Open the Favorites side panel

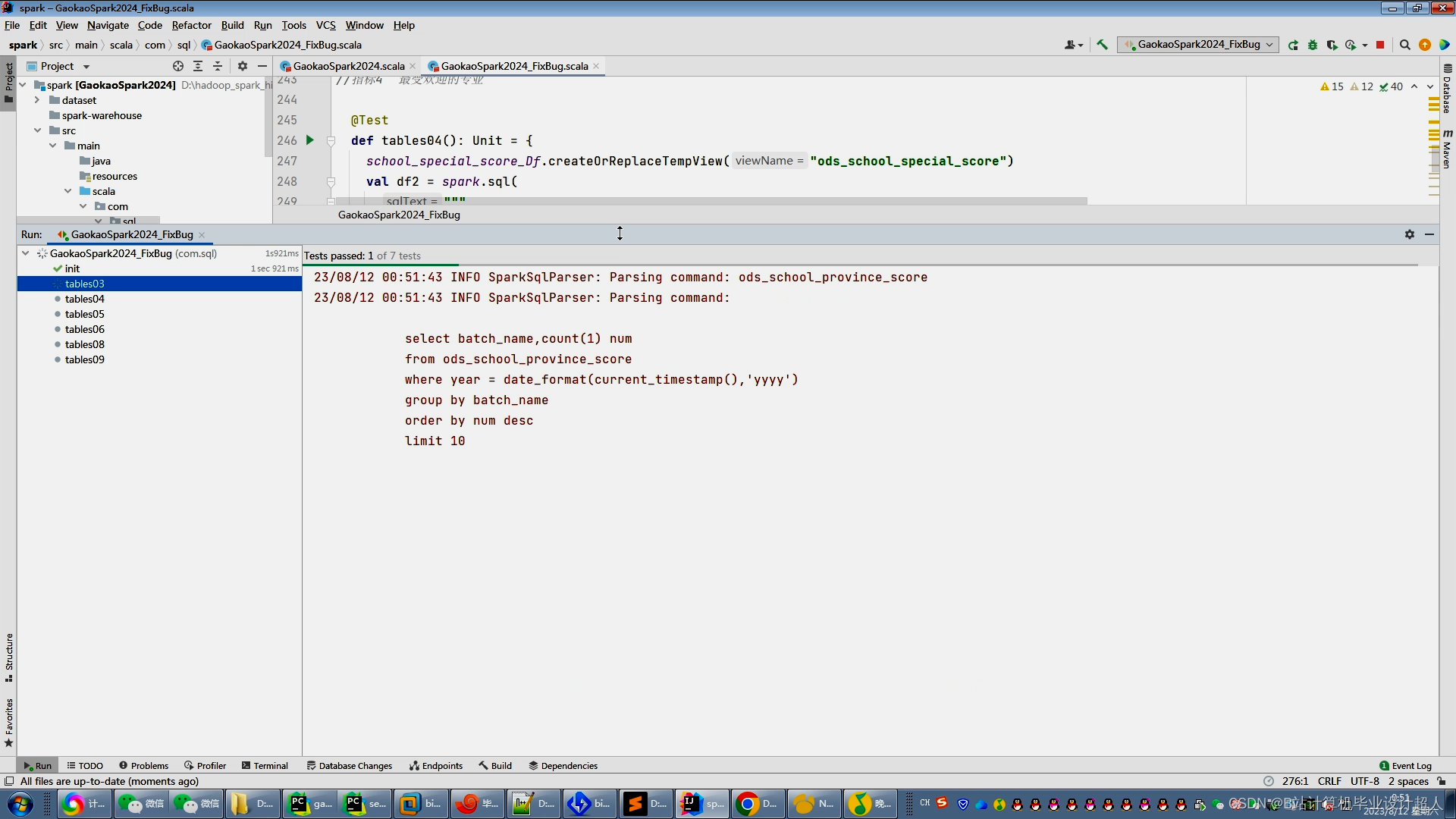(9, 723)
